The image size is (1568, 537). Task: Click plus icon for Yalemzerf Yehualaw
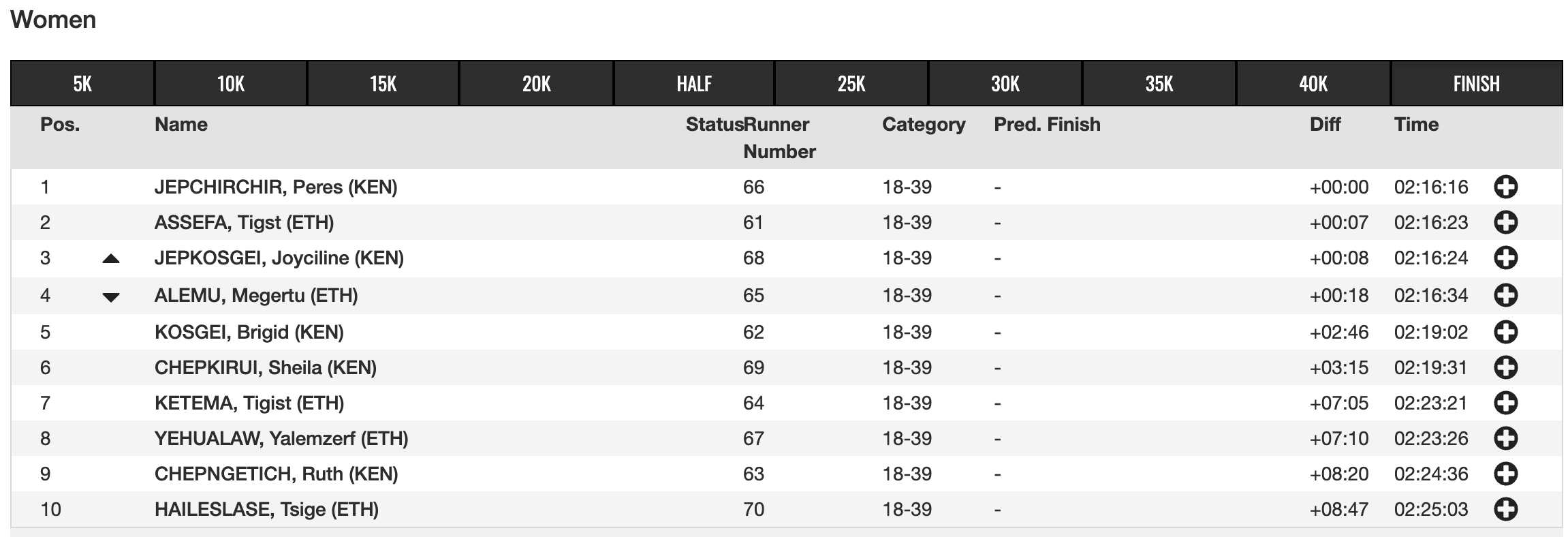1505,438
